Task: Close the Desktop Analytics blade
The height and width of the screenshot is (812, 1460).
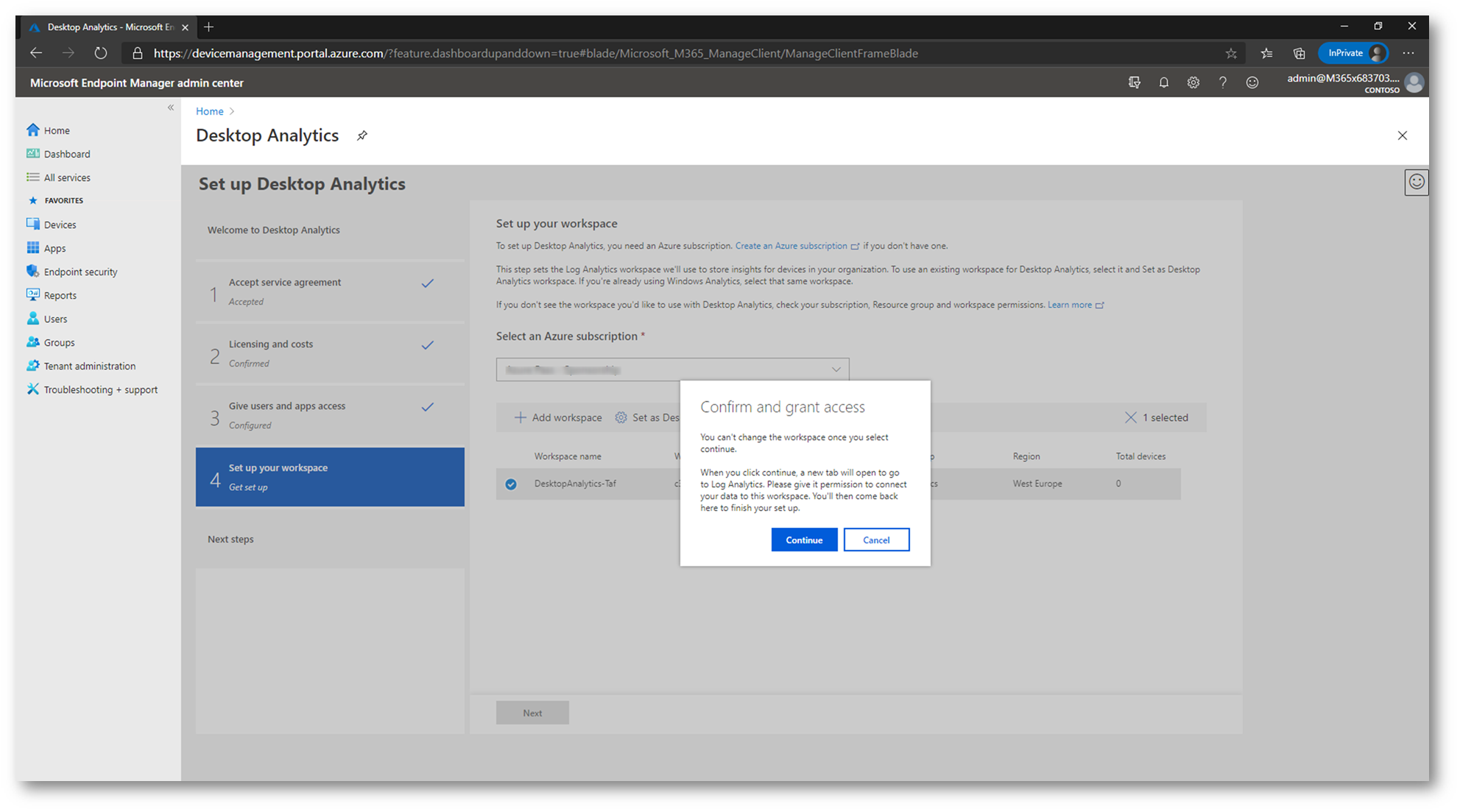Action: (x=1402, y=135)
